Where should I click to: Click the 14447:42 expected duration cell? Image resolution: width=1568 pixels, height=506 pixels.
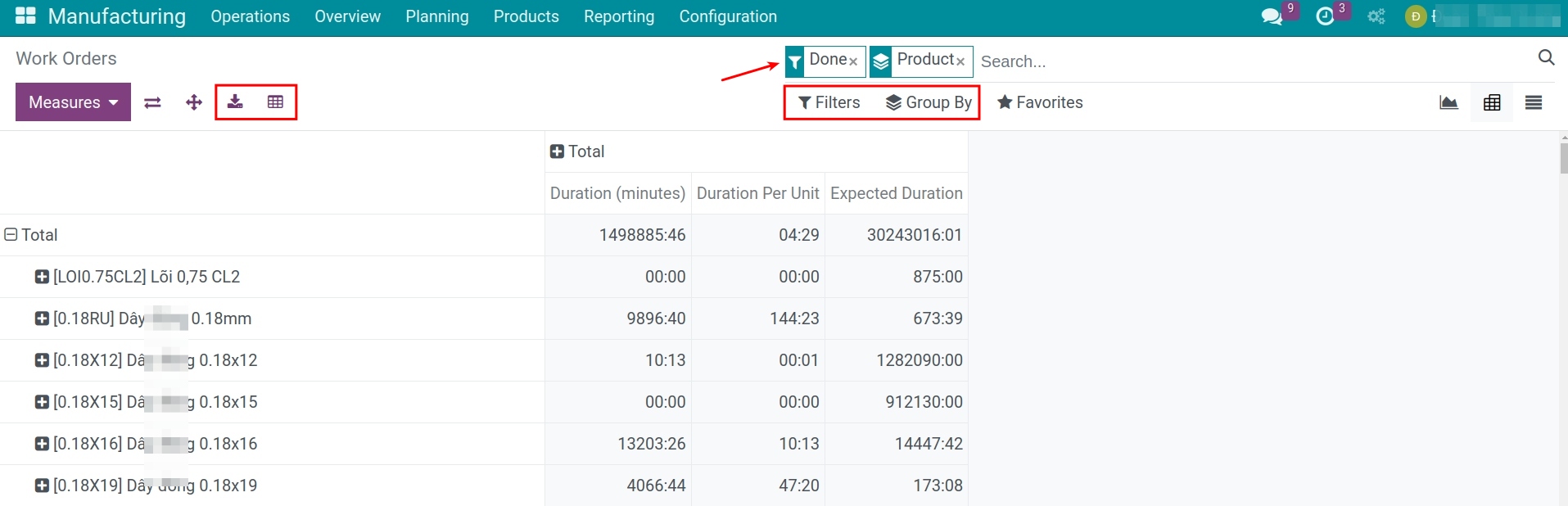[896, 444]
